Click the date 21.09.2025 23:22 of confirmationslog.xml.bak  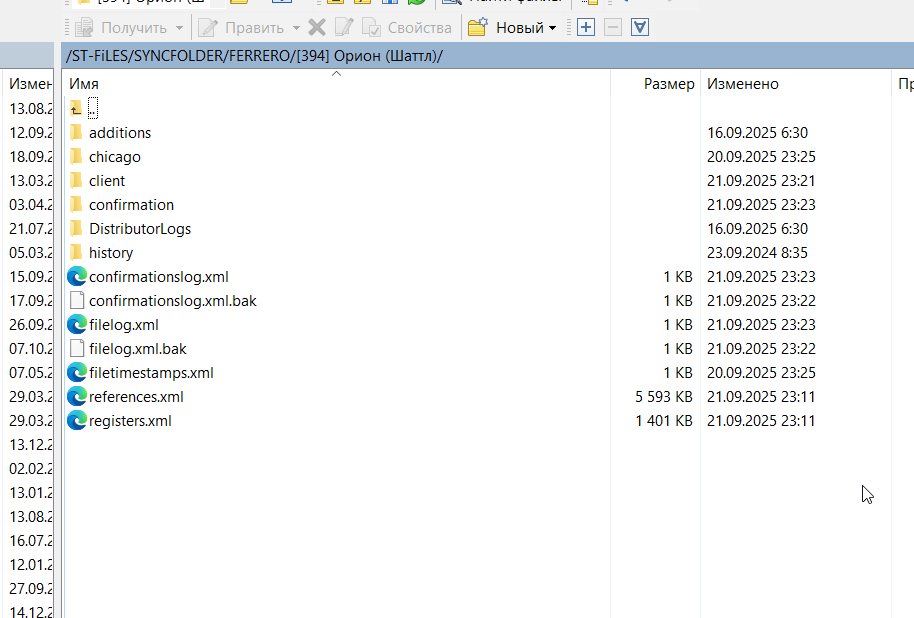[x=761, y=300]
